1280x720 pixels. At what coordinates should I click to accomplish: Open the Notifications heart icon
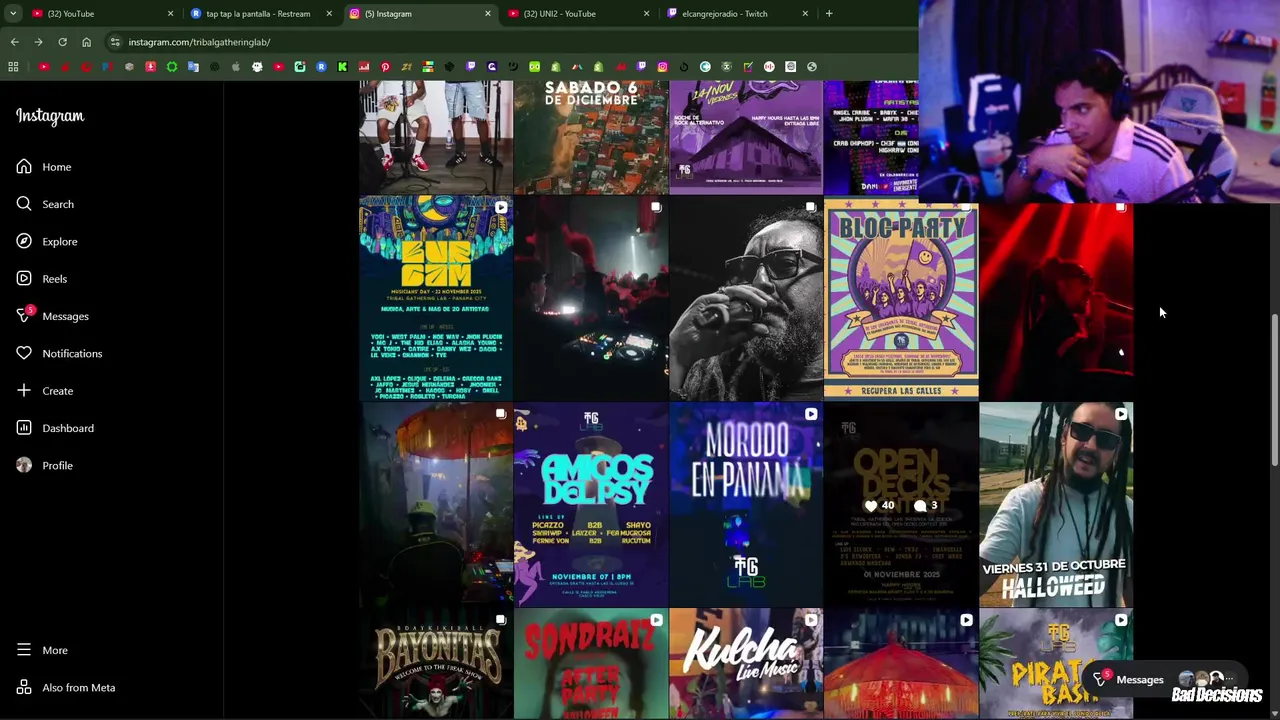pyautogui.click(x=24, y=353)
